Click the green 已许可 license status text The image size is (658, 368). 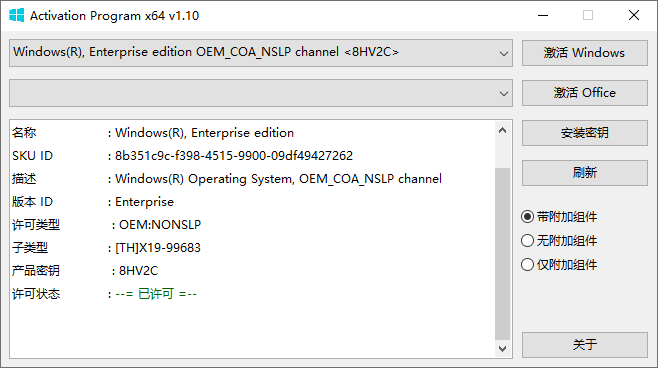pyautogui.click(x=156, y=294)
